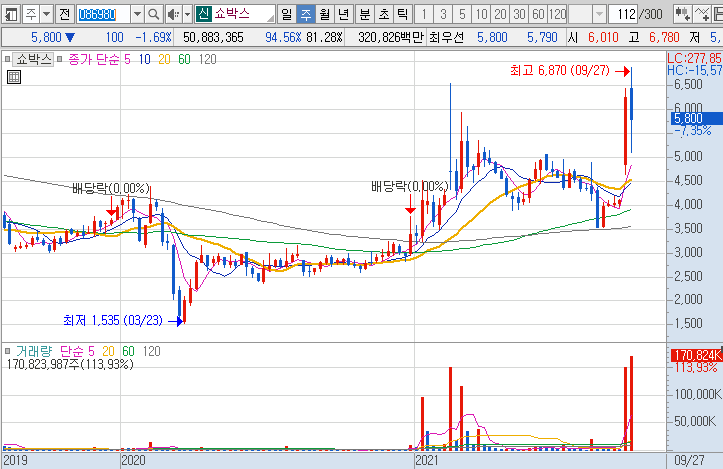Click the 2021 배당락(0.00%) dividend marker label
The image size is (723, 469).
click(x=409, y=186)
